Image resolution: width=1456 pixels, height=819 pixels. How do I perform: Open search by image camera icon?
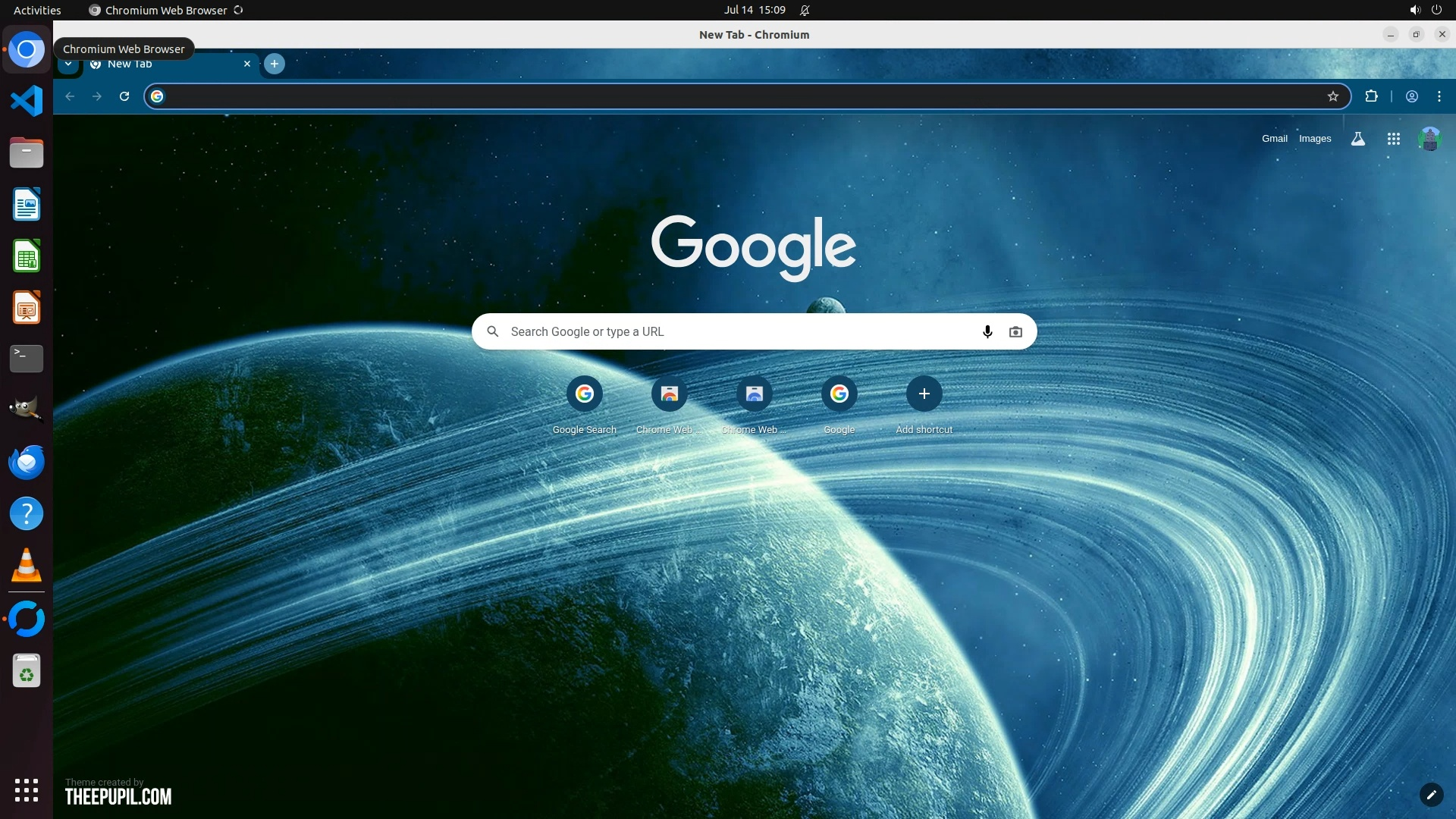[1015, 331]
